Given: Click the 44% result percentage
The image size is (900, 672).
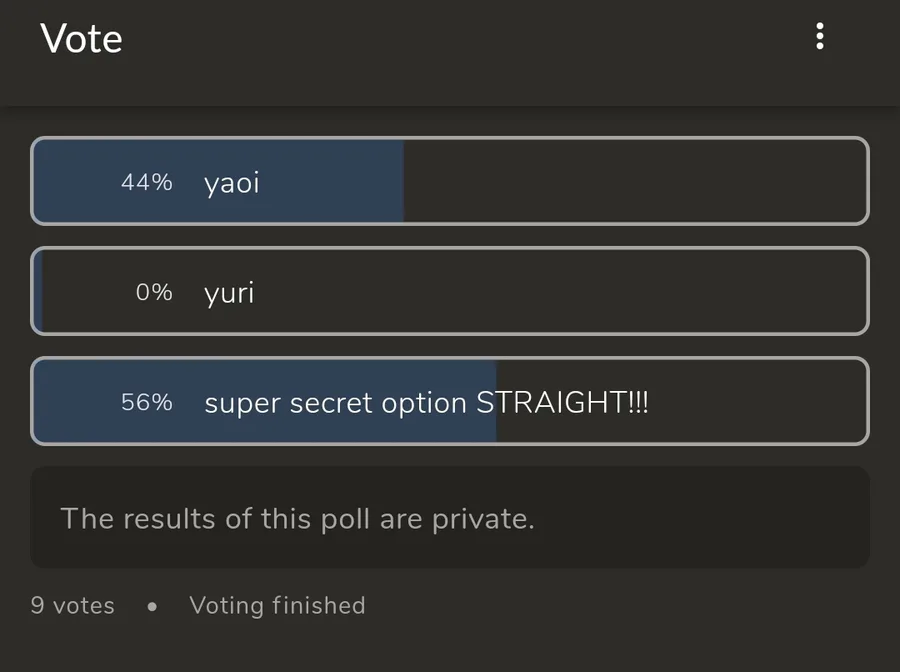Looking at the screenshot, I should pyautogui.click(x=146, y=182).
